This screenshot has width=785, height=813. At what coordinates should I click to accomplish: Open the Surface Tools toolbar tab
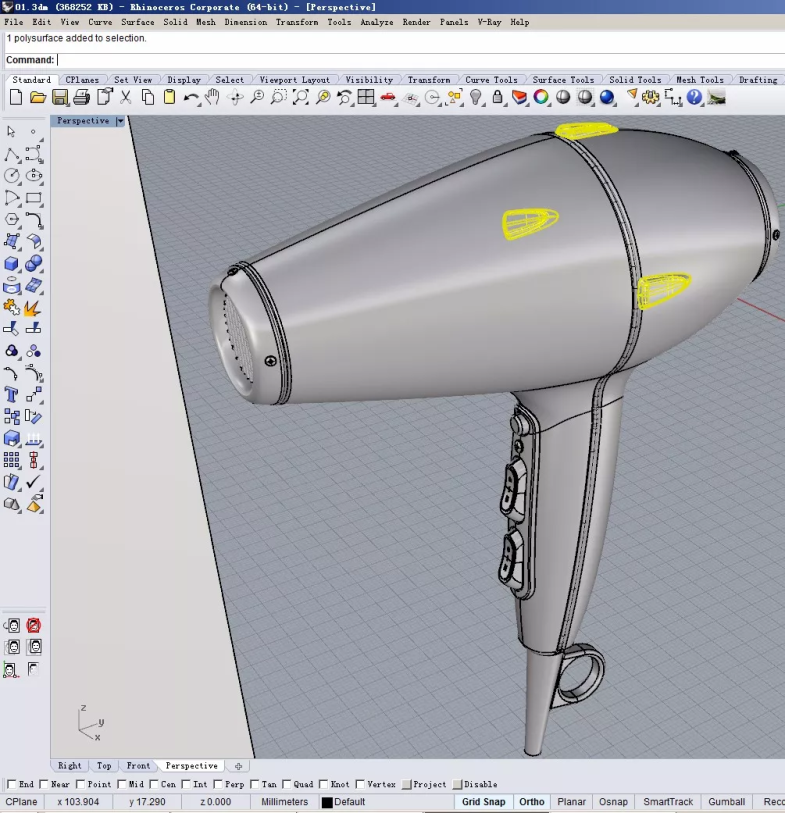pos(563,80)
